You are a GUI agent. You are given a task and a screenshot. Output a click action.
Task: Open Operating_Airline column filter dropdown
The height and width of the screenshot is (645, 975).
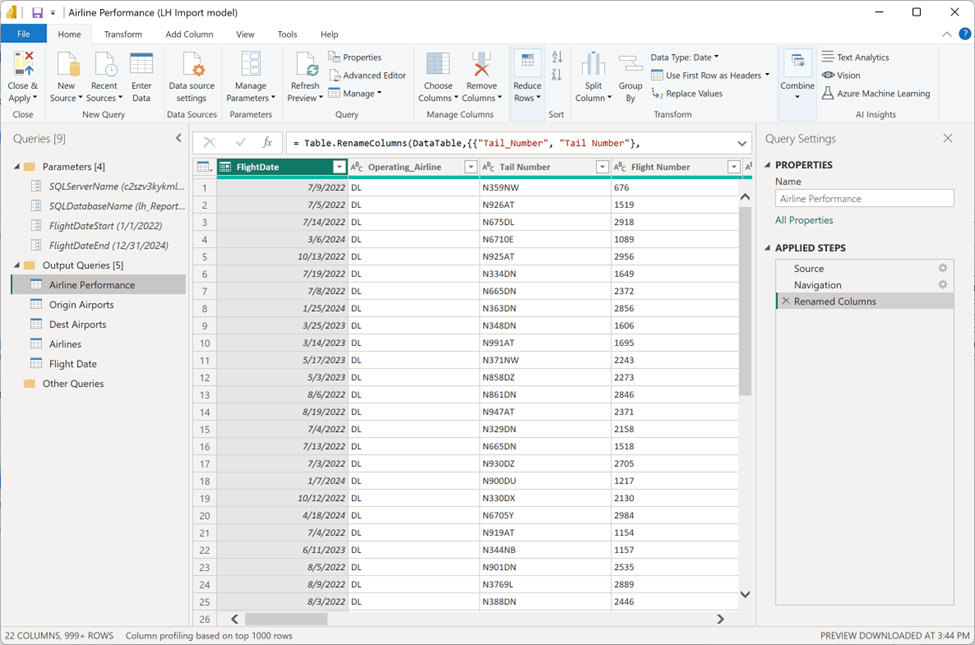(x=471, y=167)
